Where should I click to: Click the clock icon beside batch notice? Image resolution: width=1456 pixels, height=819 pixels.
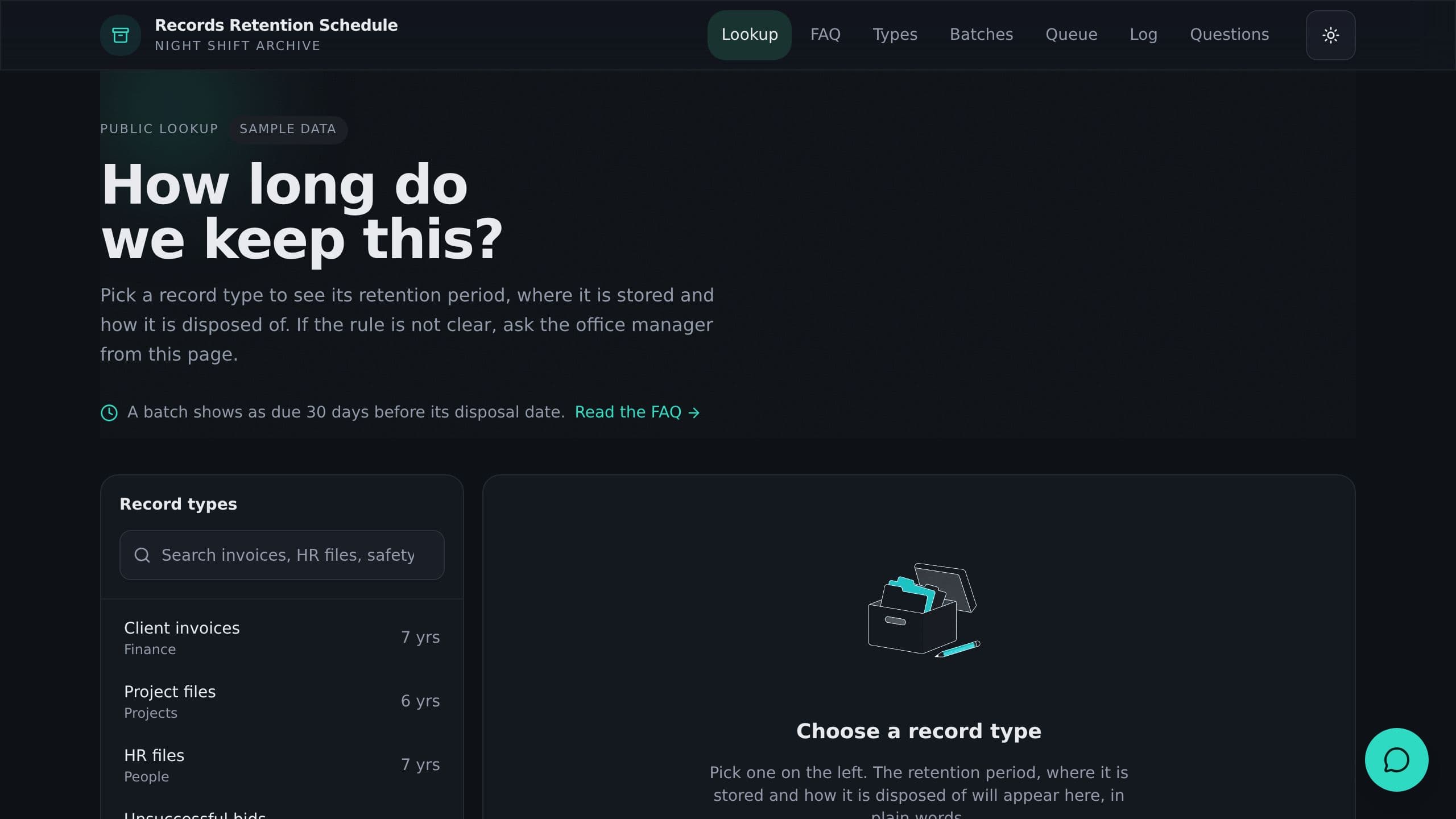click(x=109, y=412)
